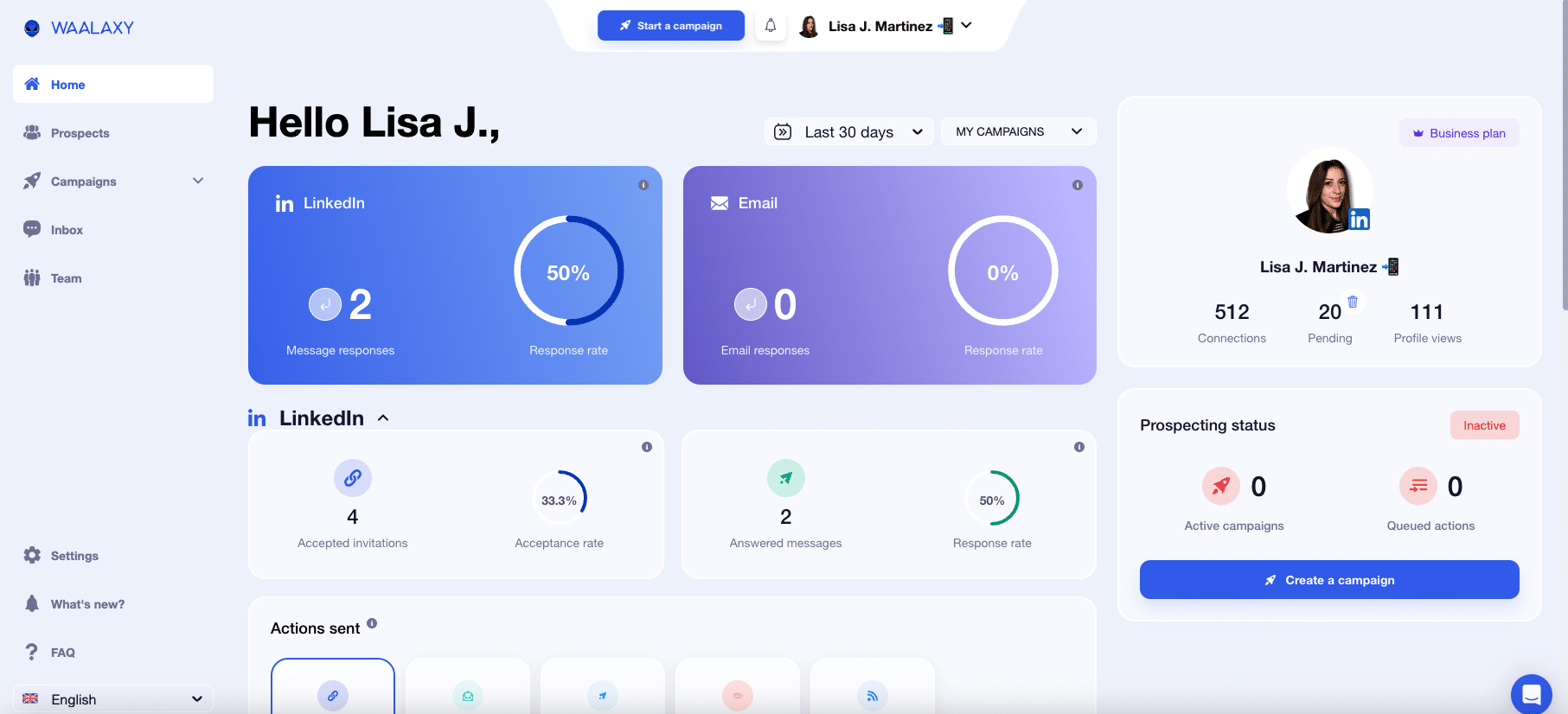Click the FAQ question mark icon
Screen dimensions: 1568x714
[x=32, y=652]
